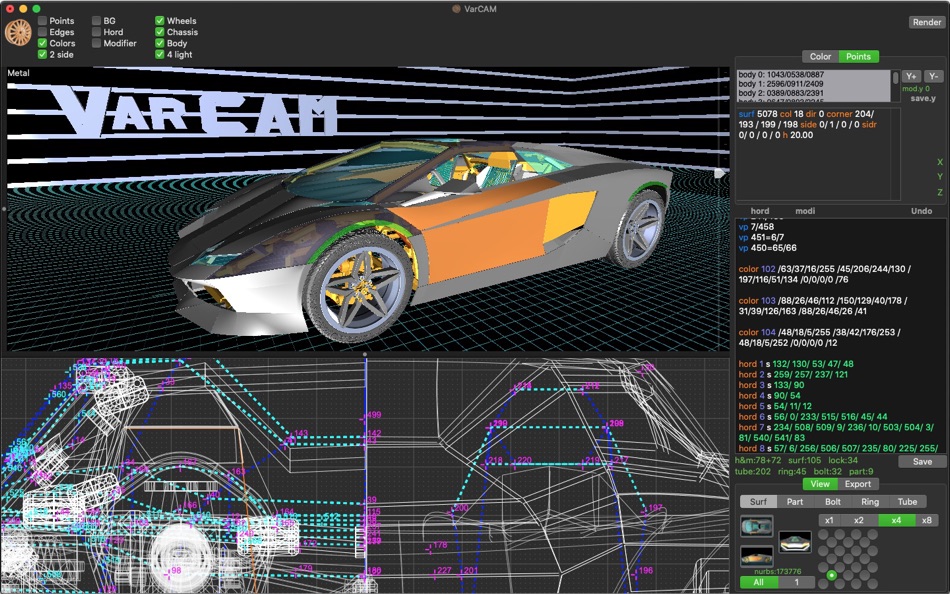Enable the Modifier checkbox
Screen dimensions: 950x594
click(x=96, y=43)
